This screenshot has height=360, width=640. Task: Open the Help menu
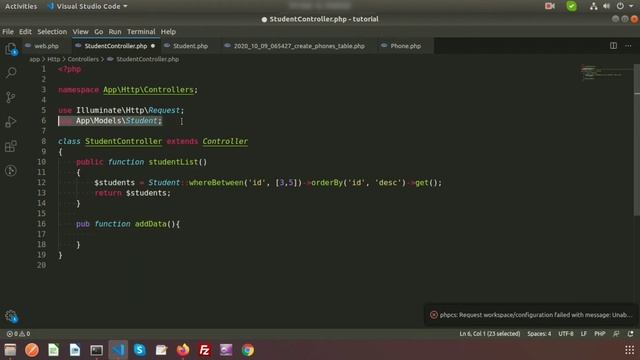click(x=168, y=31)
